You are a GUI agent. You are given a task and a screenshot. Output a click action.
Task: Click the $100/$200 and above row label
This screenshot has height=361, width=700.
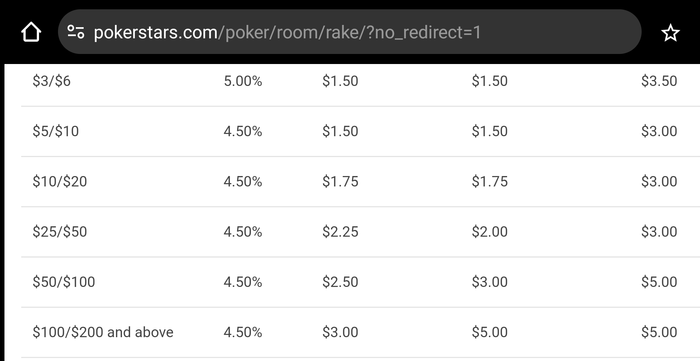[x=103, y=332]
